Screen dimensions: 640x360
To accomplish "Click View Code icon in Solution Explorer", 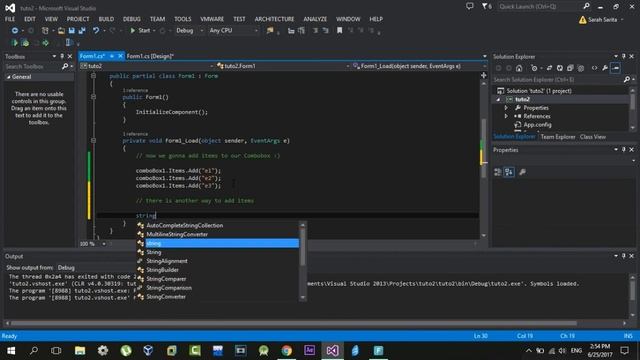I will tap(594, 68).
